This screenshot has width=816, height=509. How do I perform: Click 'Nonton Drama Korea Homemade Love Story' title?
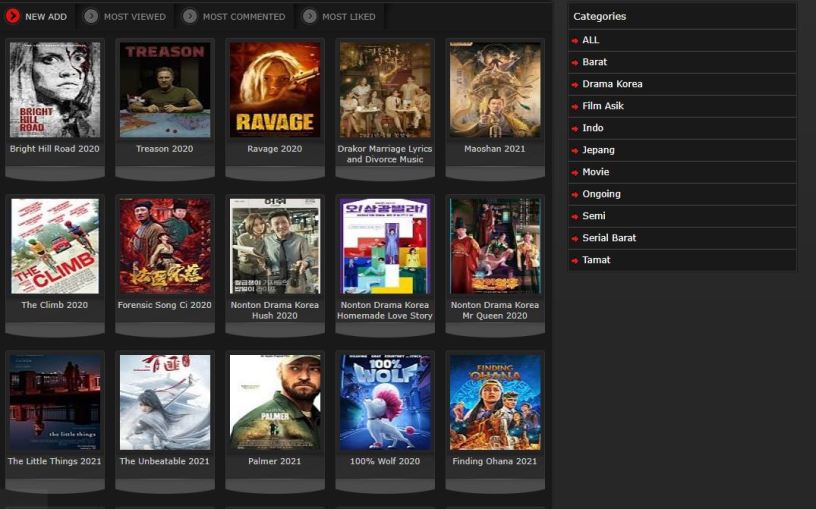[x=385, y=310]
